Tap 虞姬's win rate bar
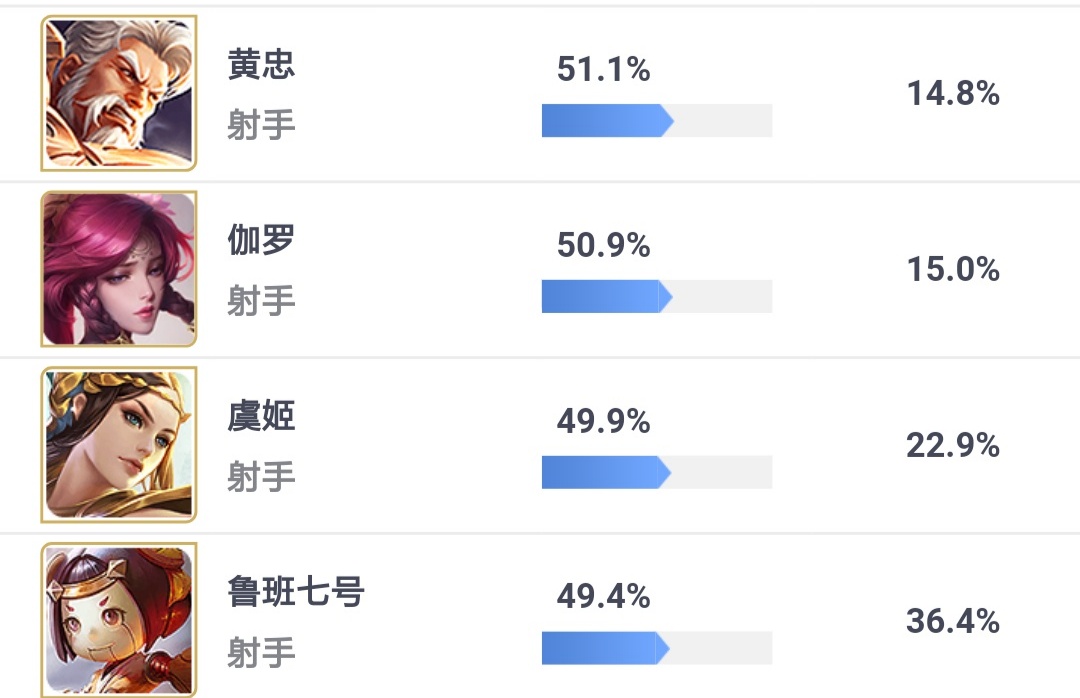Screen dimensions: 1080x698 pos(656,472)
